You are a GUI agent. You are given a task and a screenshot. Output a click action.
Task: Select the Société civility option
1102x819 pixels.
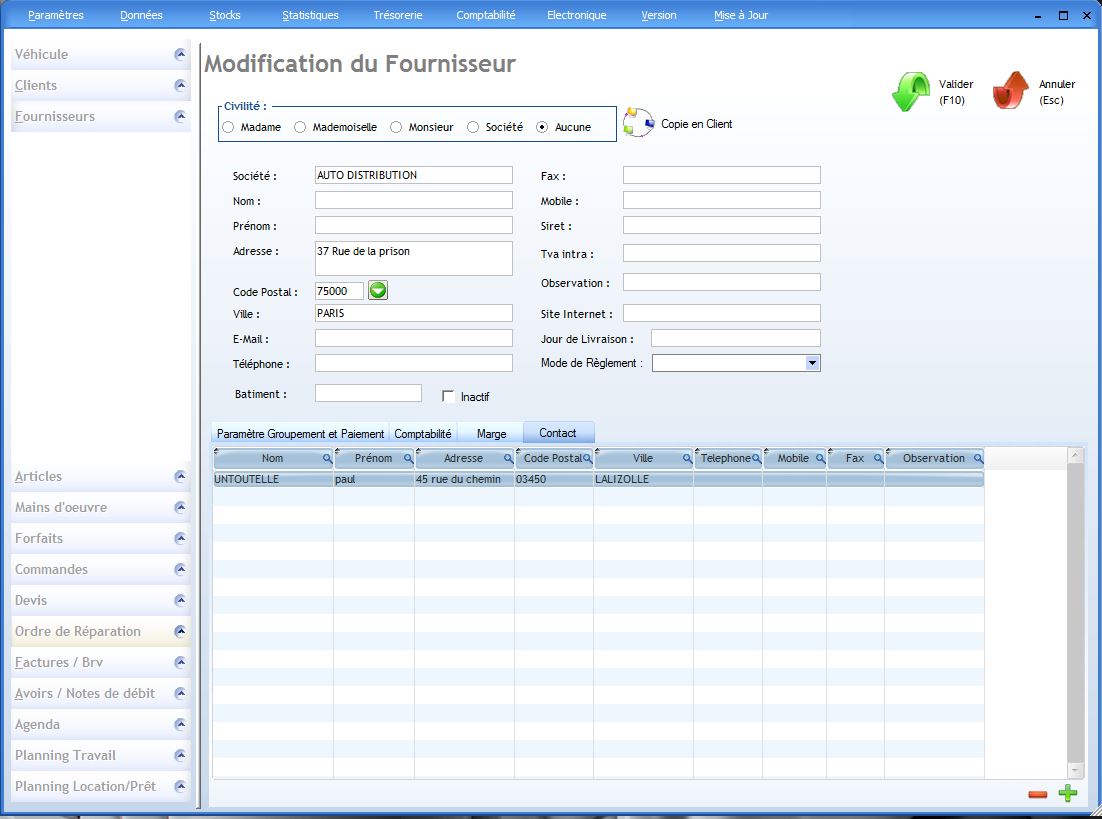(x=473, y=127)
